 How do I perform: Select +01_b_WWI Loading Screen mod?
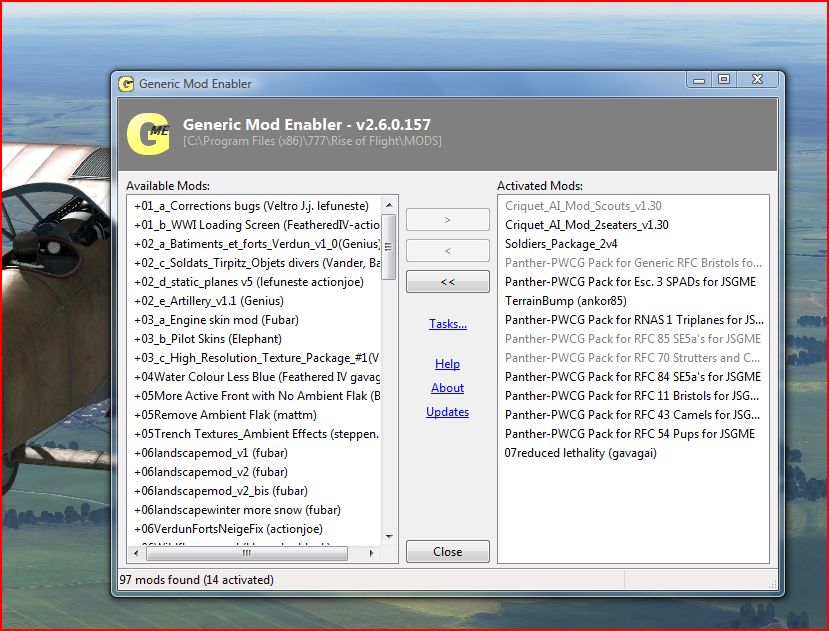[257, 225]
